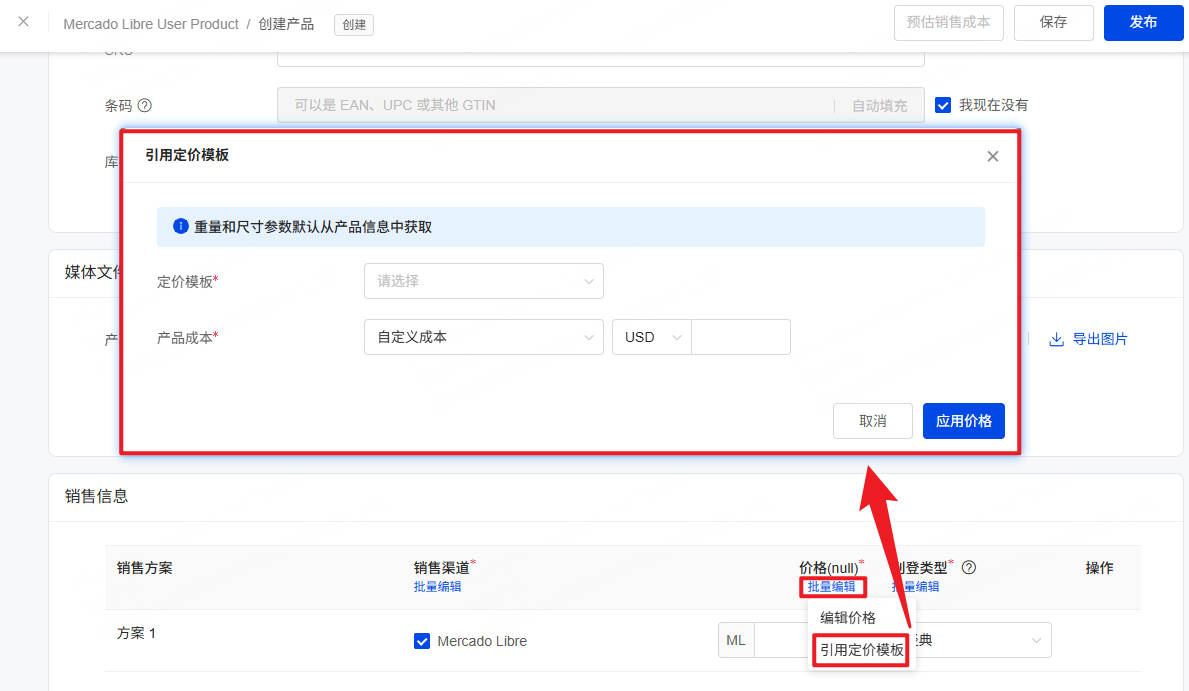Screen dimensions: 1189x691
Task: Toggle the 我现在没有 checkbox
Action: pos(943,105)
